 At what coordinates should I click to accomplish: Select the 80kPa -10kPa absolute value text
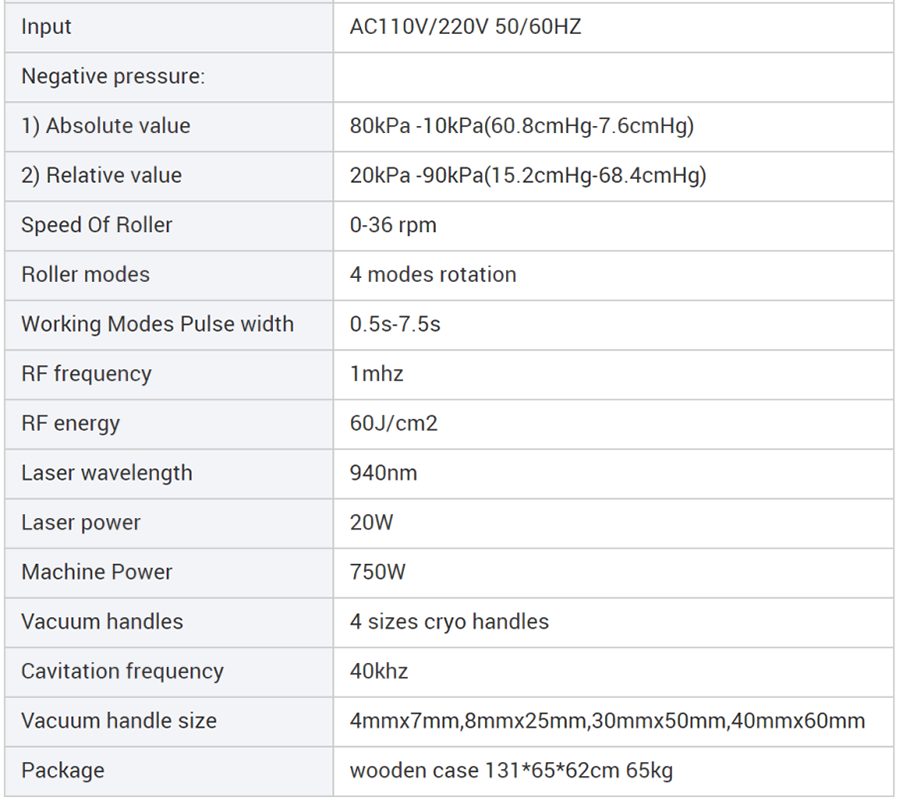pos(521,126)
